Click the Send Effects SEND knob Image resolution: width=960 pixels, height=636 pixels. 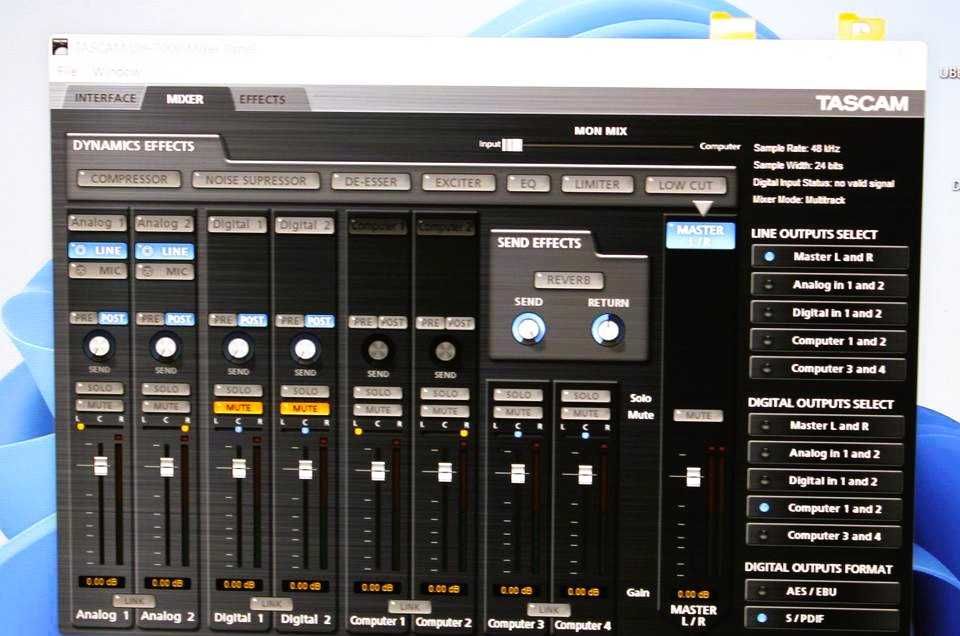528,329
